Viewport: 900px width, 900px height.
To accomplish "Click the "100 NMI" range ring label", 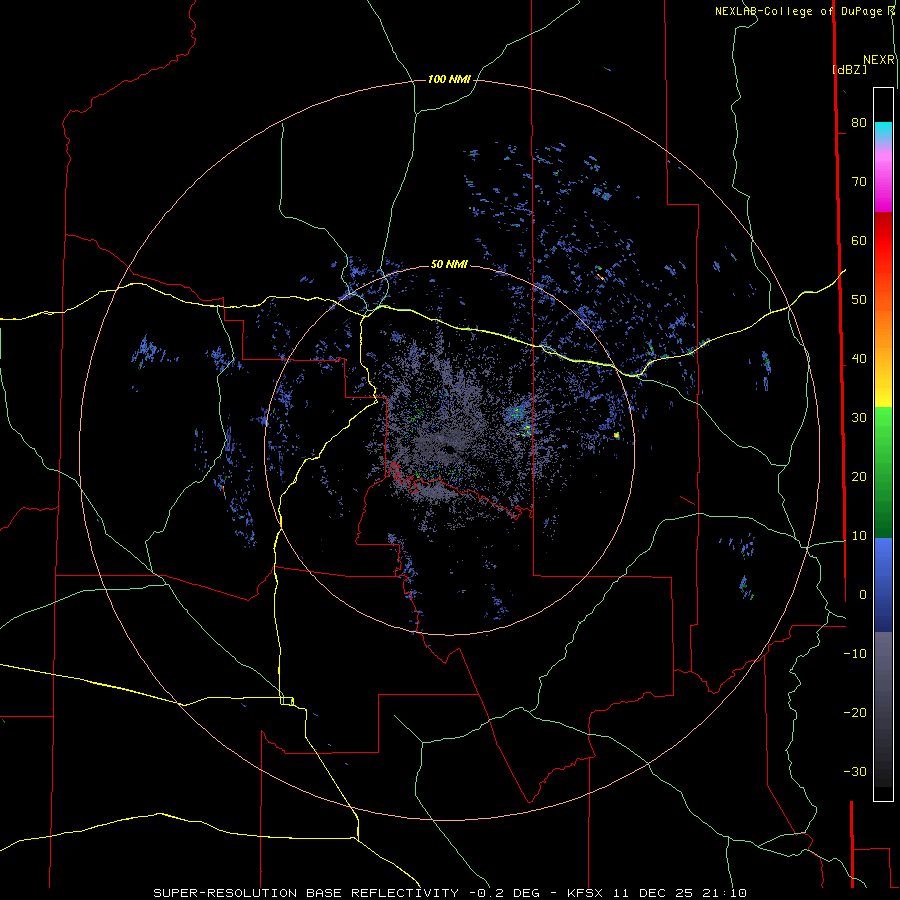I will tap(449, 79).
